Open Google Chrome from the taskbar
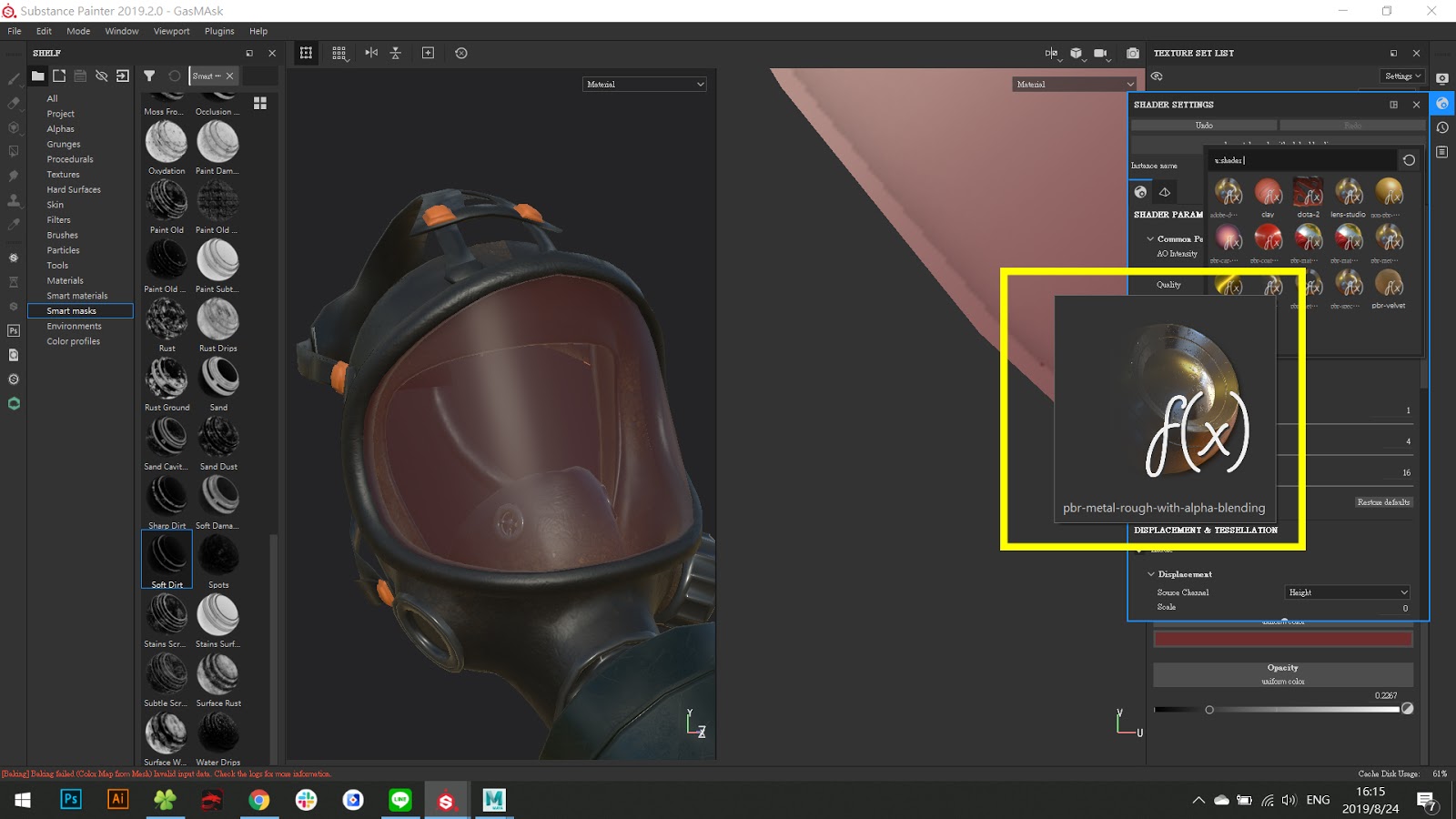 coord(258,799)
